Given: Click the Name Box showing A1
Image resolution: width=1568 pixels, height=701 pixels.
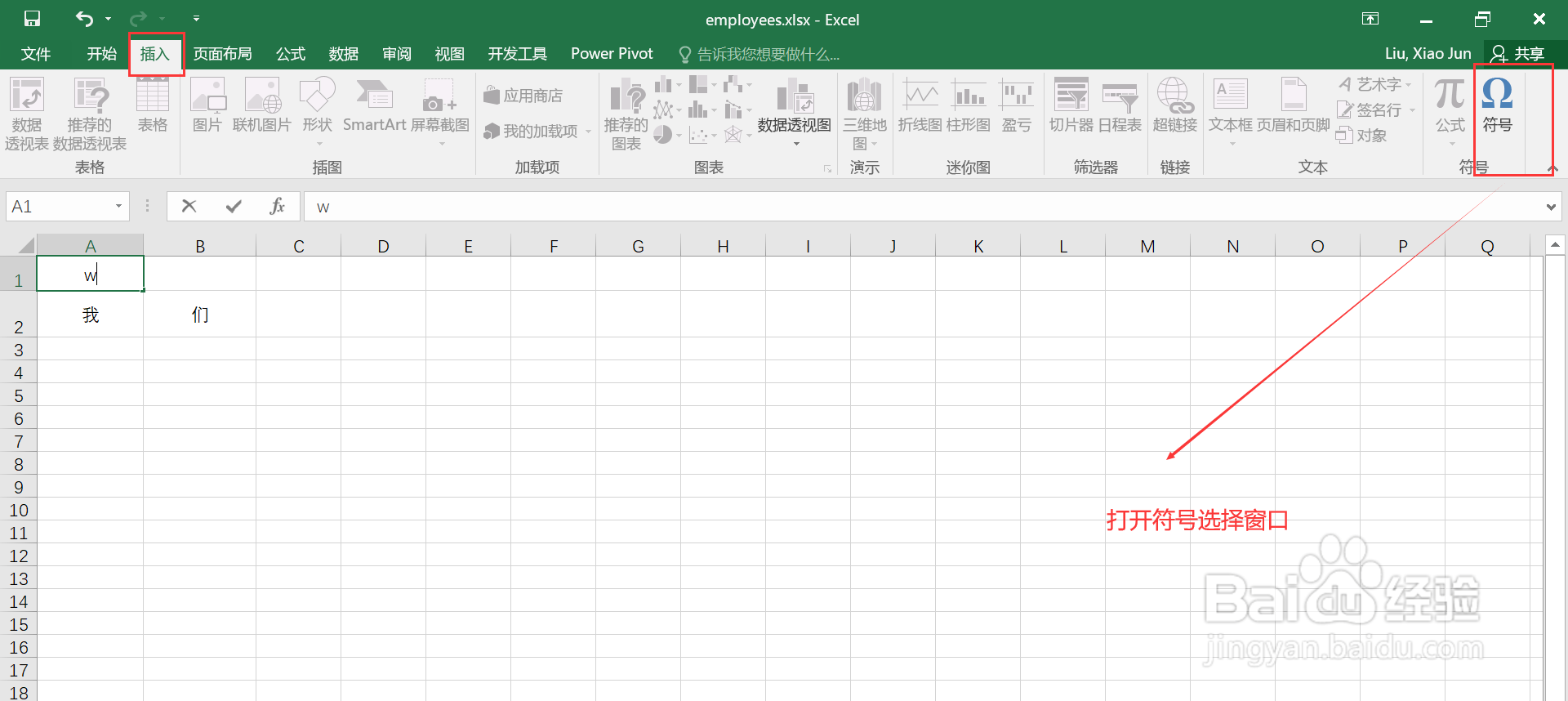Looking at the screenshot, I should (x=60, y=207).
